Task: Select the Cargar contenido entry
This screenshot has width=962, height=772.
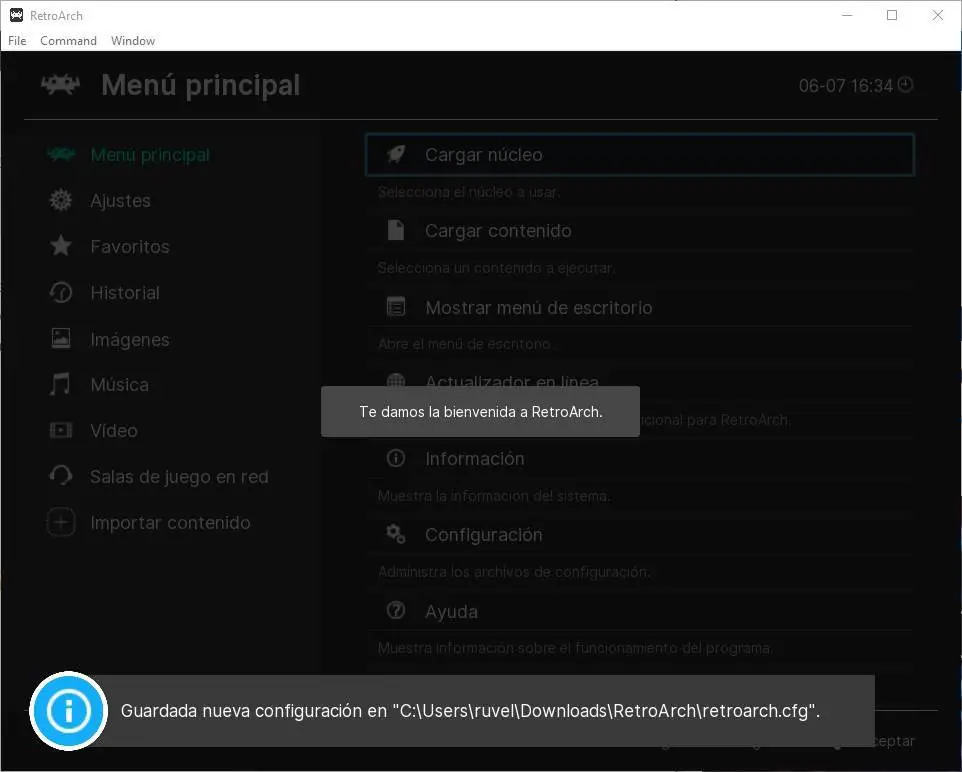Action: coord(640,231)
